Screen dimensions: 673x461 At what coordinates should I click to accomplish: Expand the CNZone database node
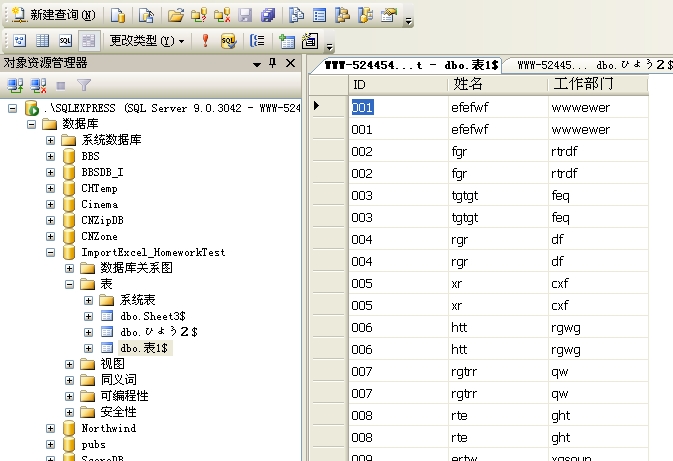(x=50, y=237)
